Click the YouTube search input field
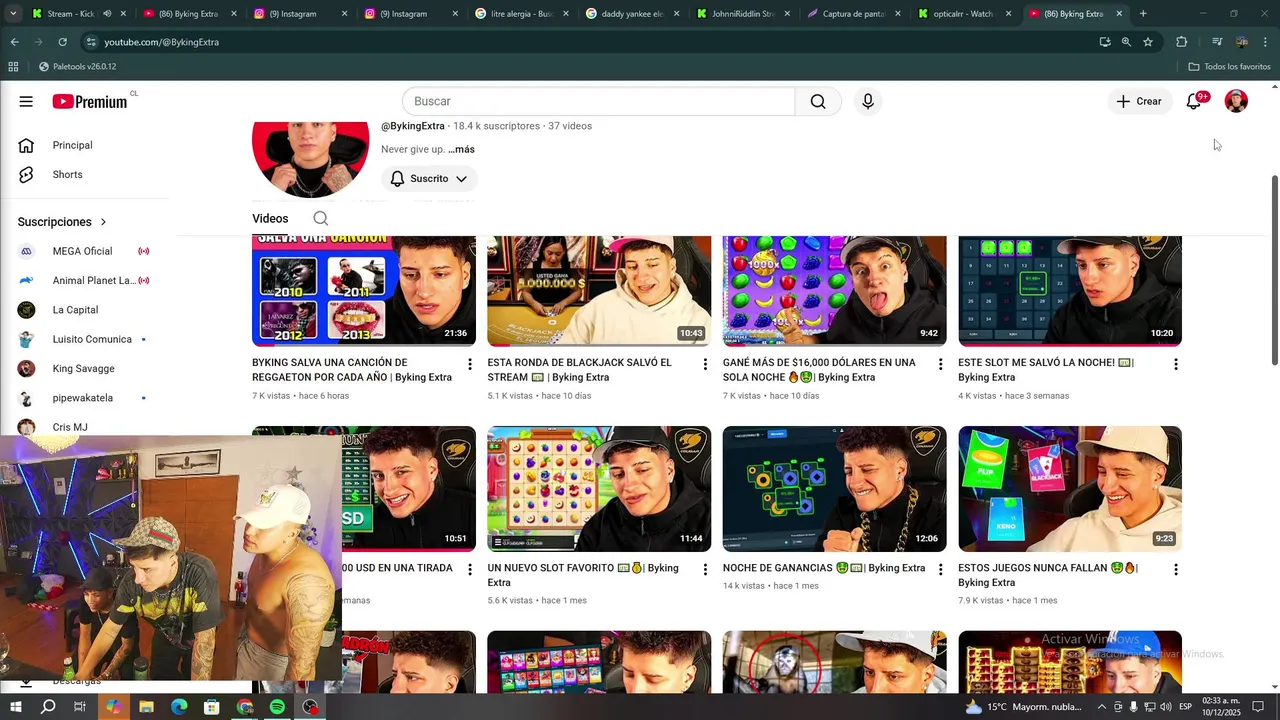The height and width of the screenshot is (720, 1280). click(598, 101)
